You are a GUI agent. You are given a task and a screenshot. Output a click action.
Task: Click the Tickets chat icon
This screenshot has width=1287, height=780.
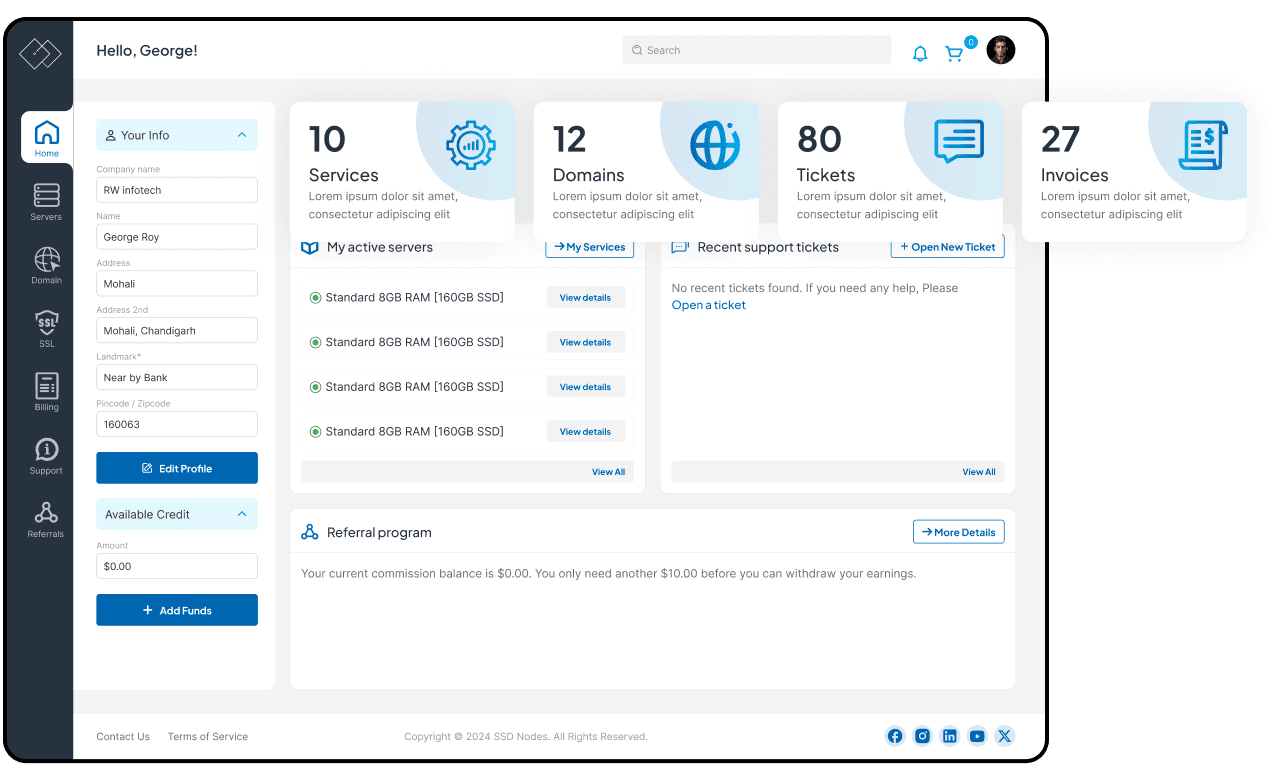[958, 142]
